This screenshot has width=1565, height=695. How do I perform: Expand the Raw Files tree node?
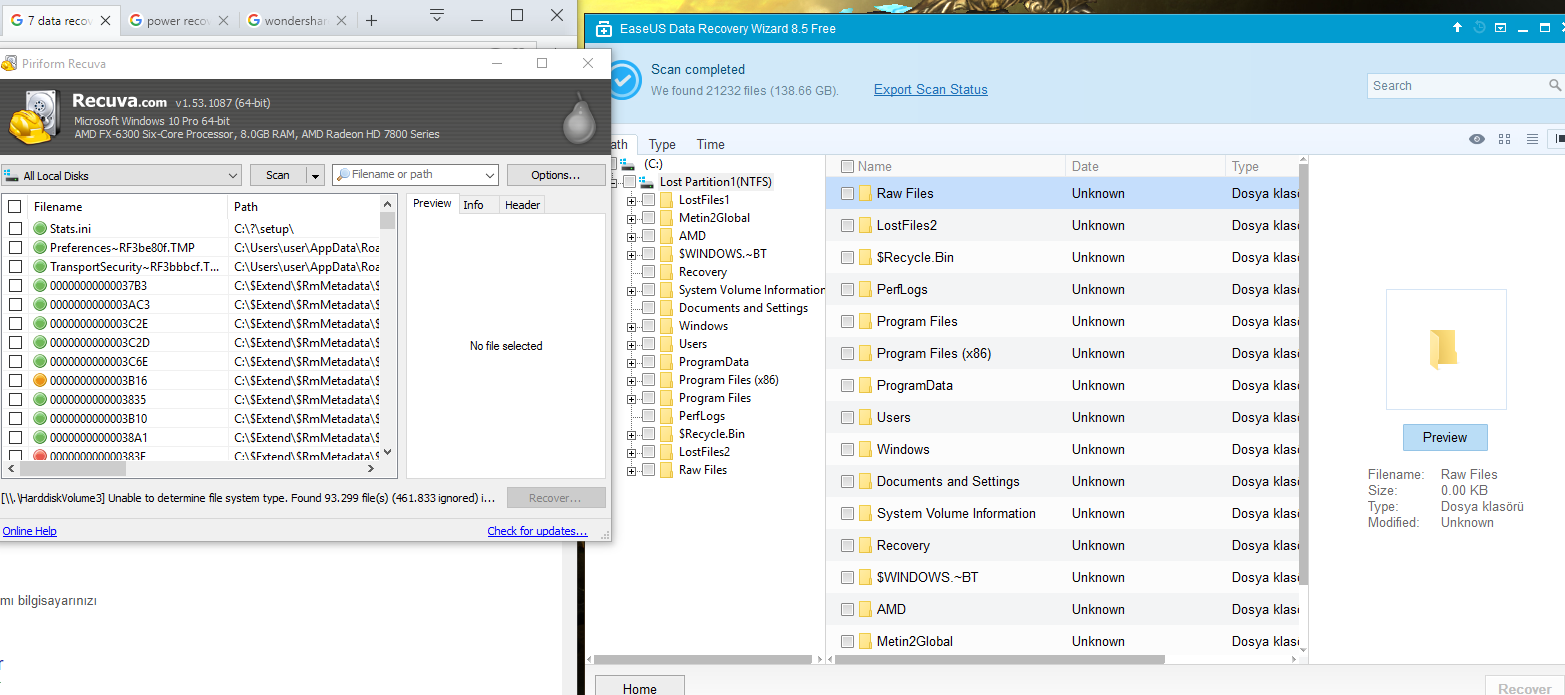tap(632, 470)
